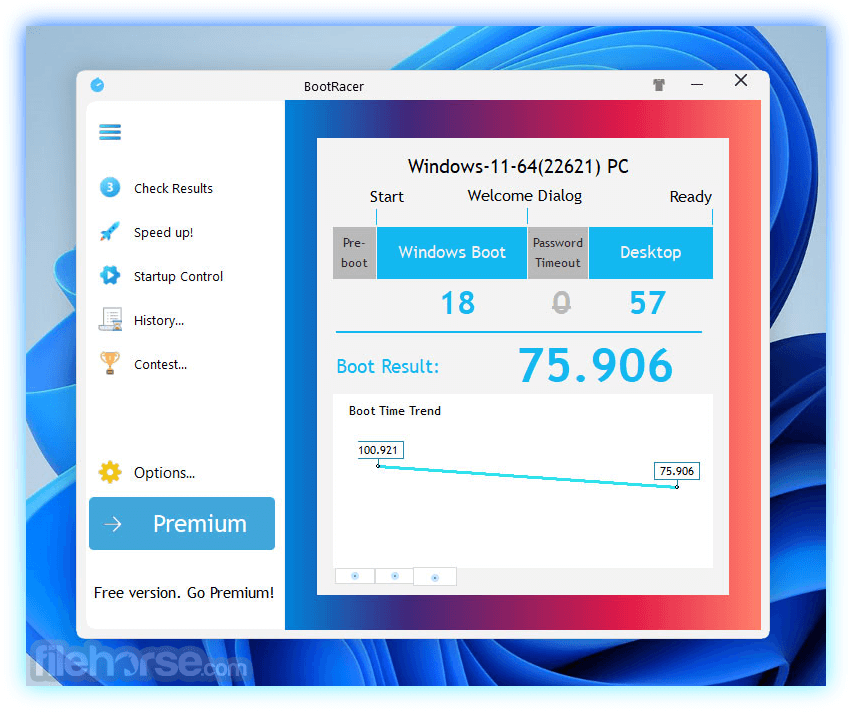
Task: Click the Boot Time Trend title
Action: click(394, 411)
